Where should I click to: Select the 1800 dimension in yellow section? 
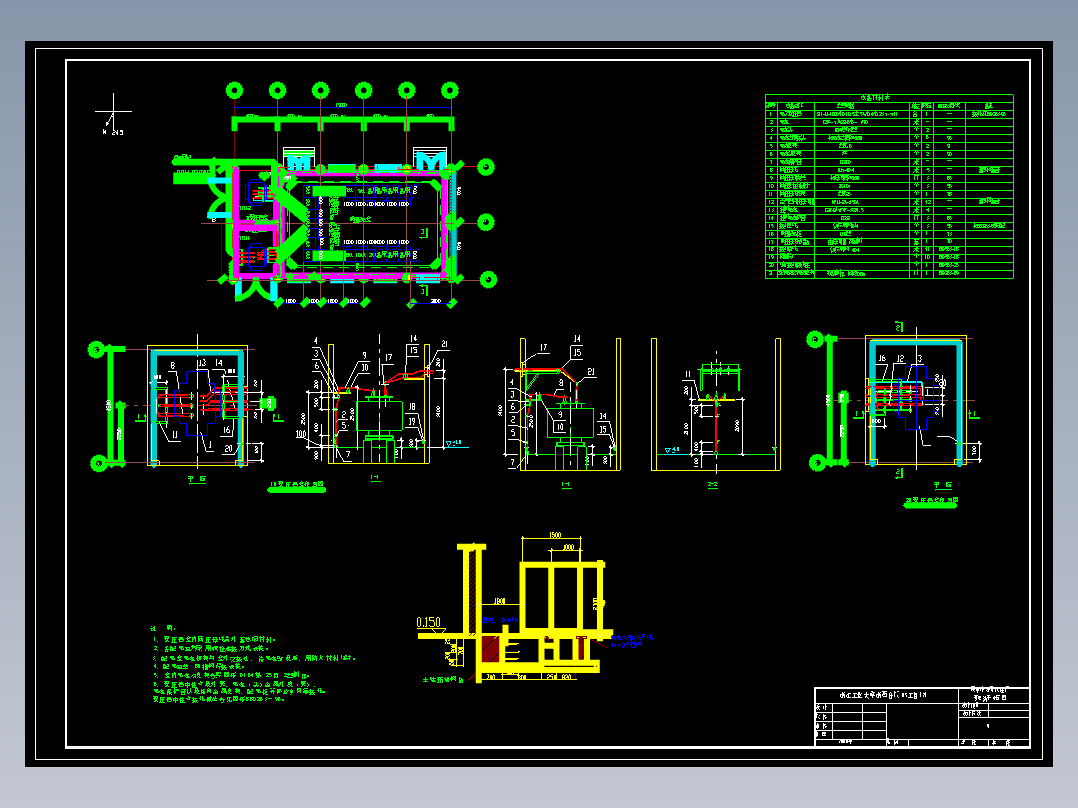pos(500,601)
